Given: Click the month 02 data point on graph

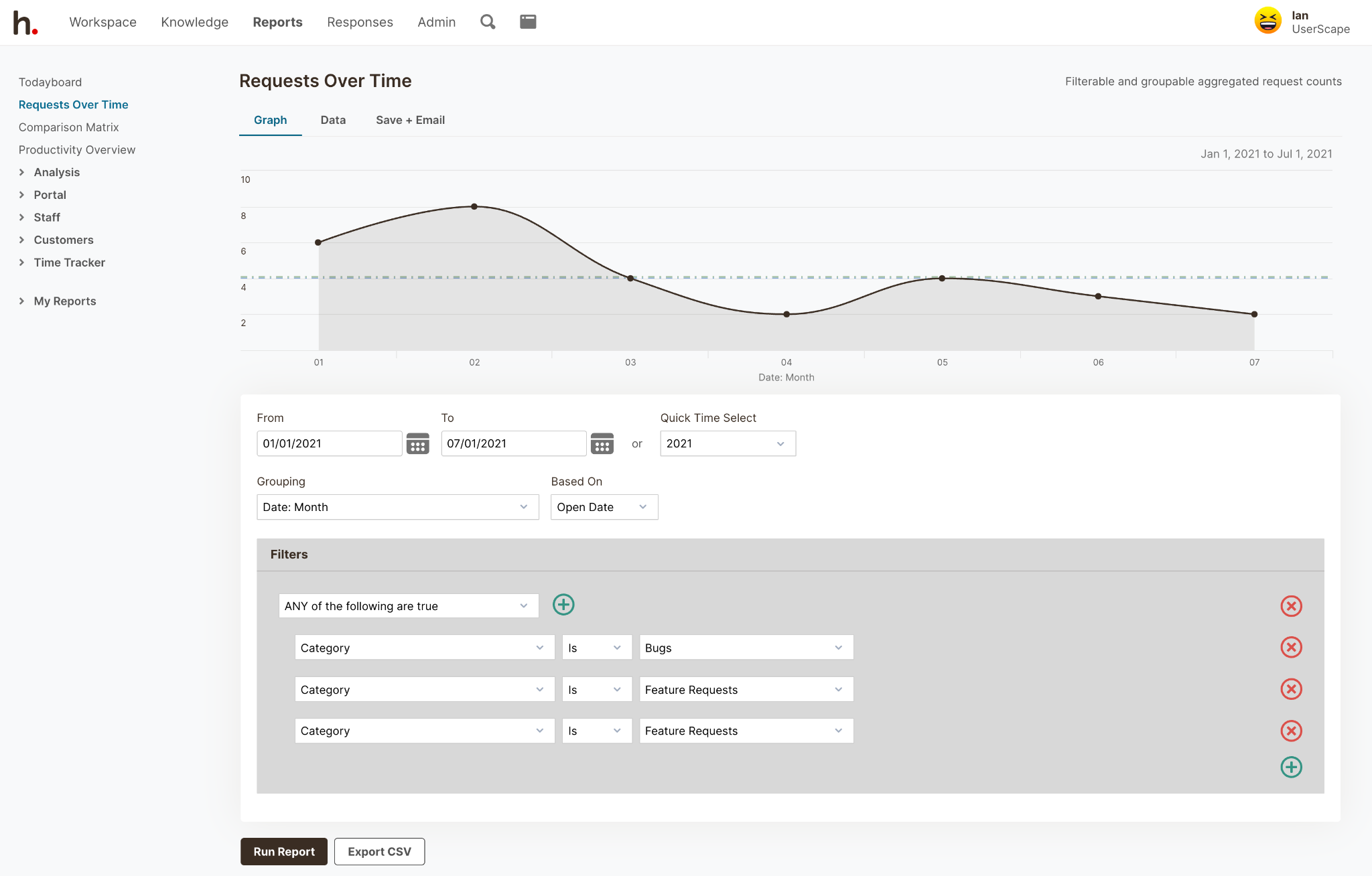Looking at the screenshot, I should (474, 206).
